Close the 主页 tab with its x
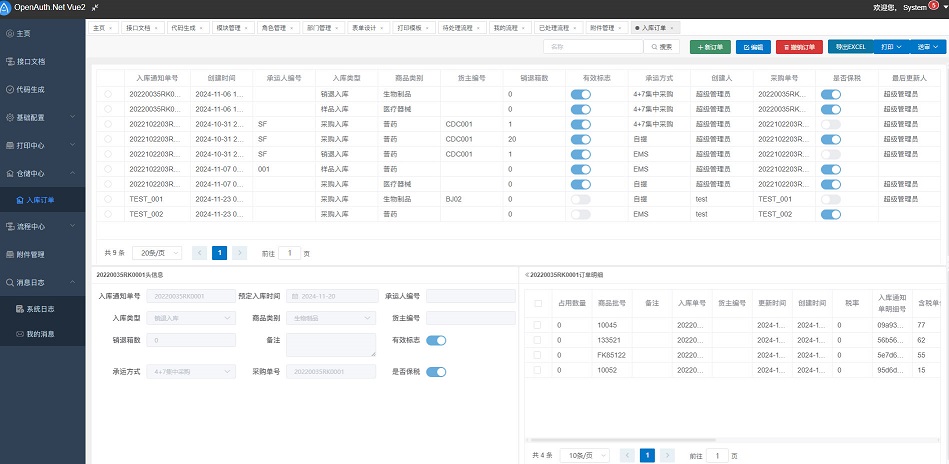The height and width of the screenshot is (464, 949). pyautogui.click(x=110, y=28)
